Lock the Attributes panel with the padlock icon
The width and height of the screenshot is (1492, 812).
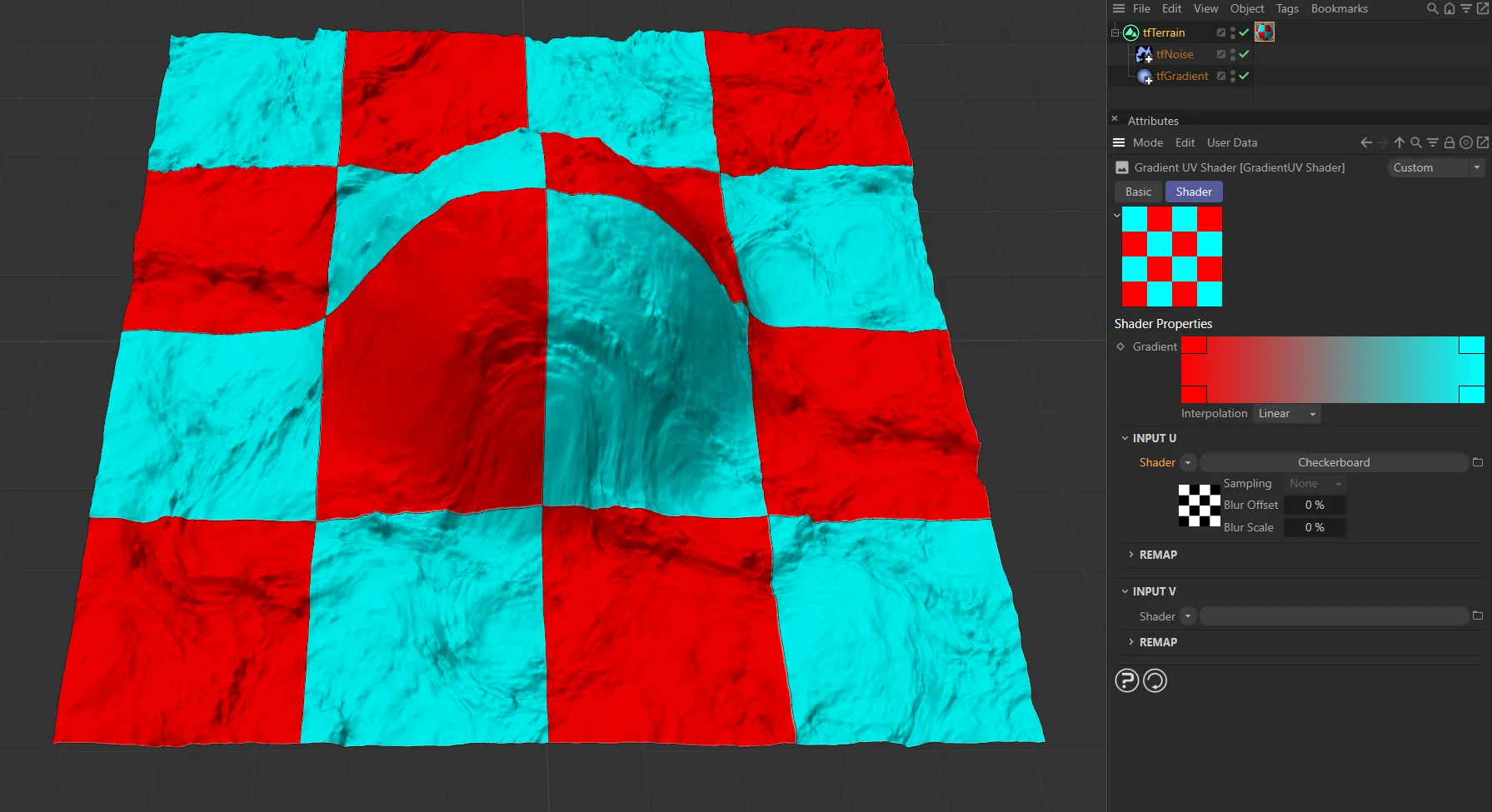tap(1449, 142)
